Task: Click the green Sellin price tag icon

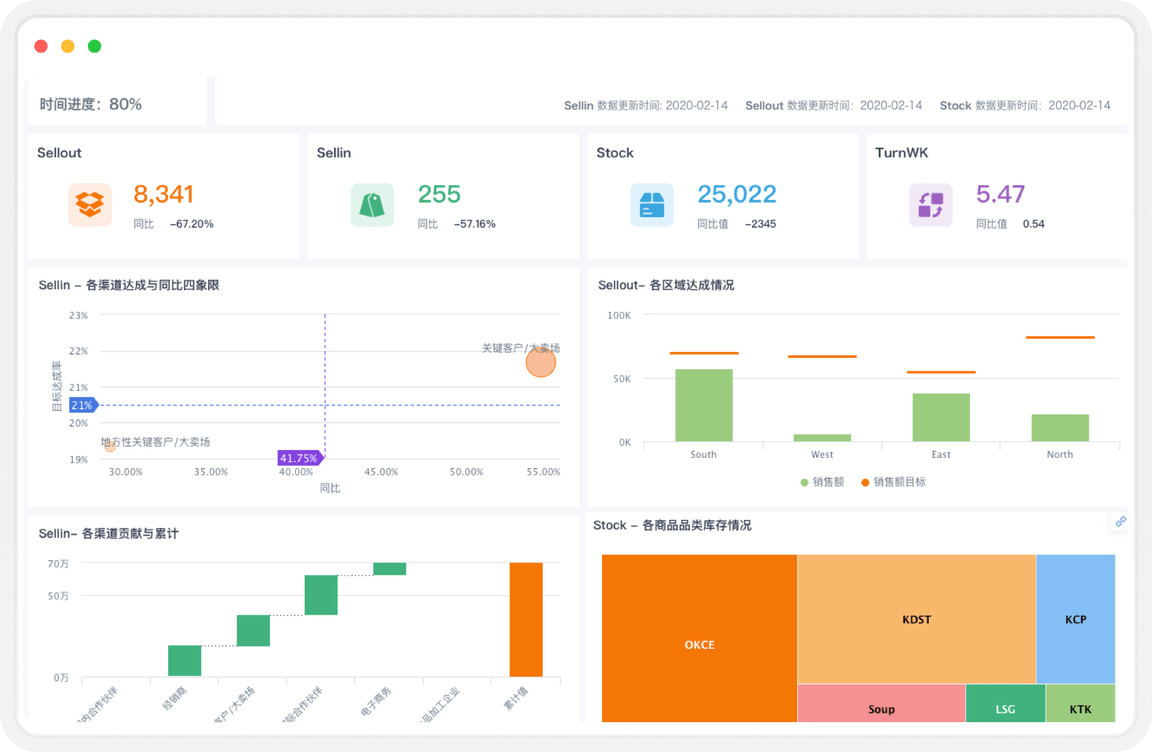Action: [x=372, y=205]
